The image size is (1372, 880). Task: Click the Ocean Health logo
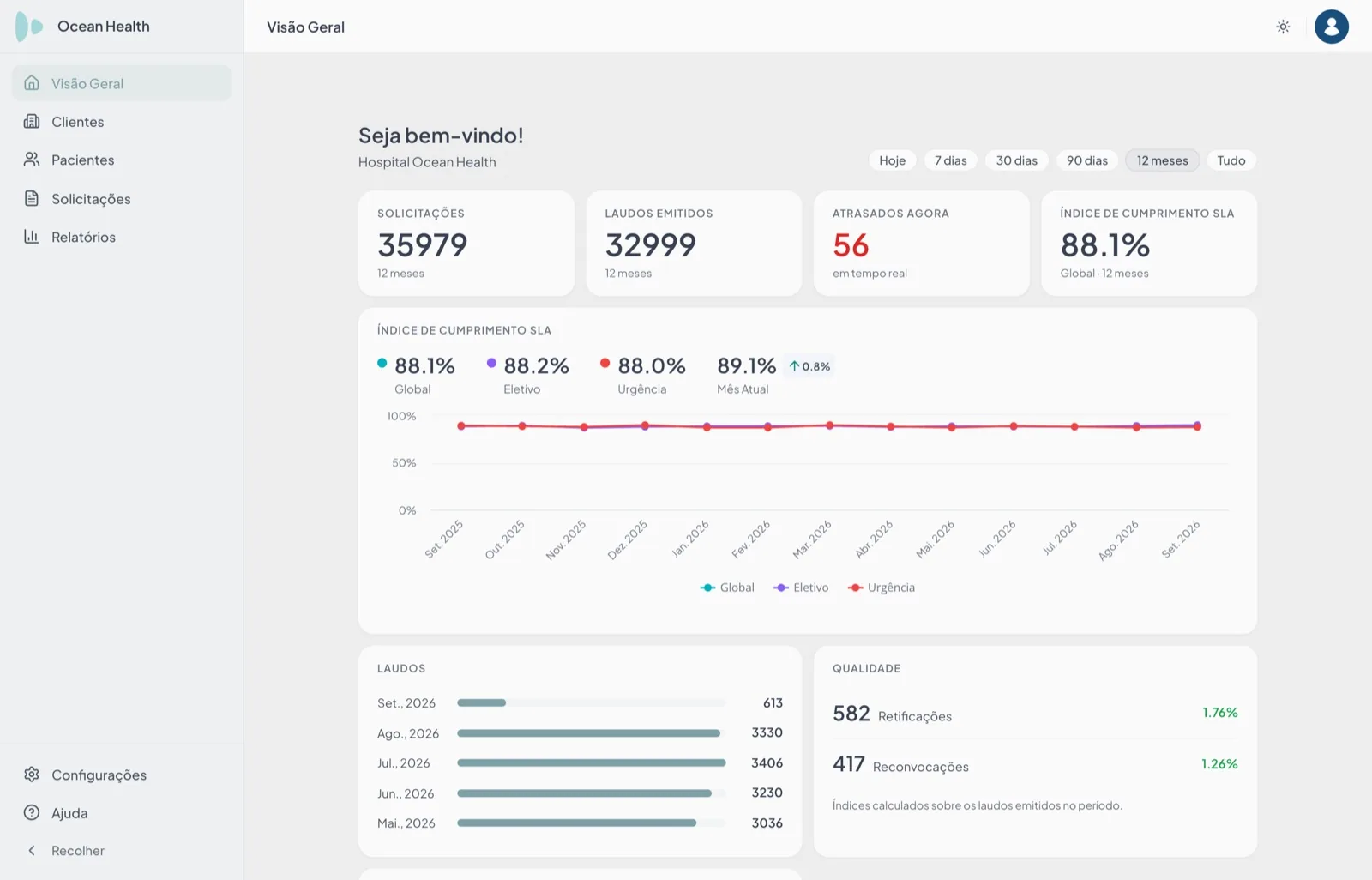pos(29,27)
